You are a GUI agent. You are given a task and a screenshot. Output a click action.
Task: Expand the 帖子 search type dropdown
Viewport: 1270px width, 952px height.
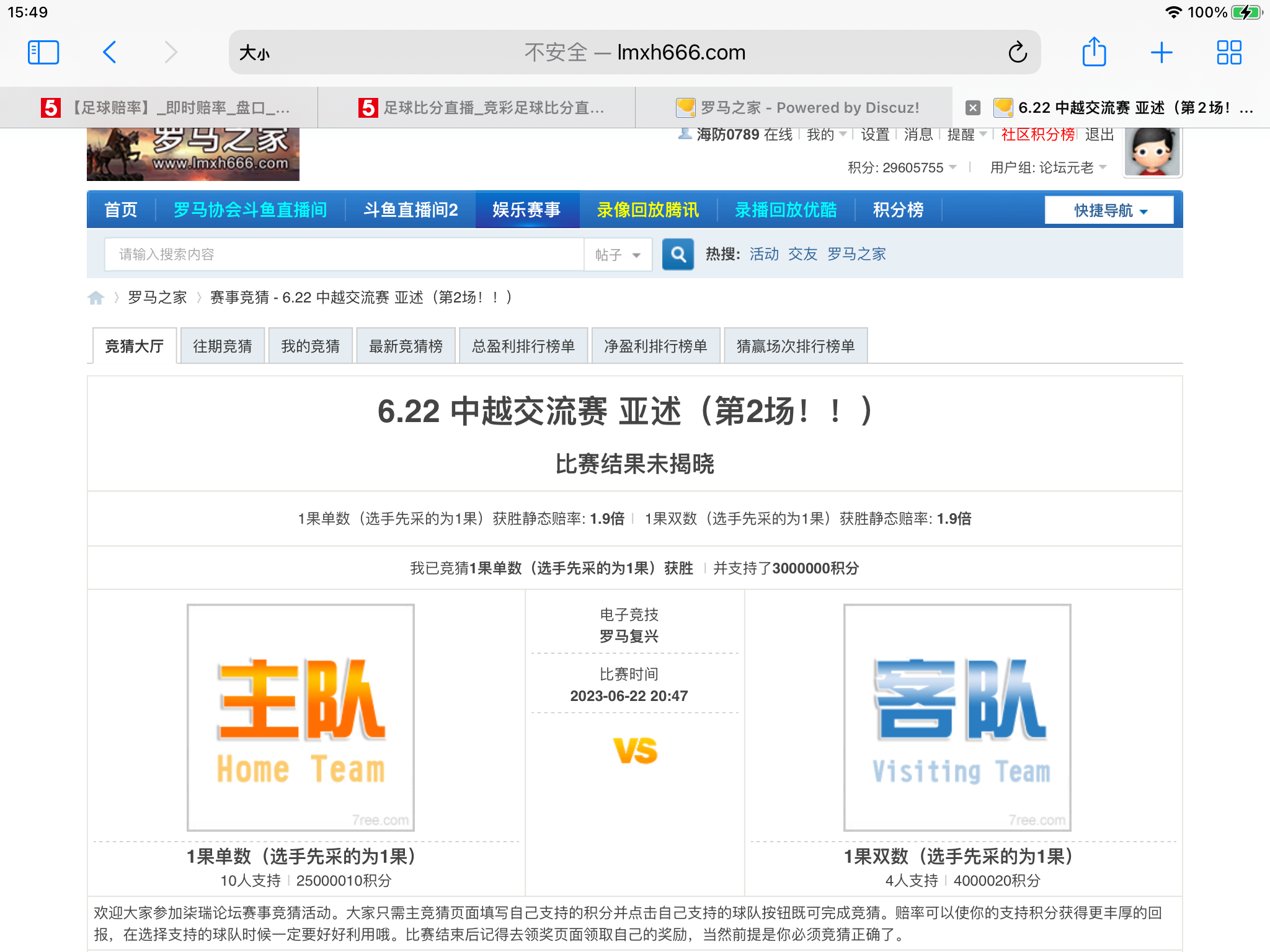click(617, 254)
